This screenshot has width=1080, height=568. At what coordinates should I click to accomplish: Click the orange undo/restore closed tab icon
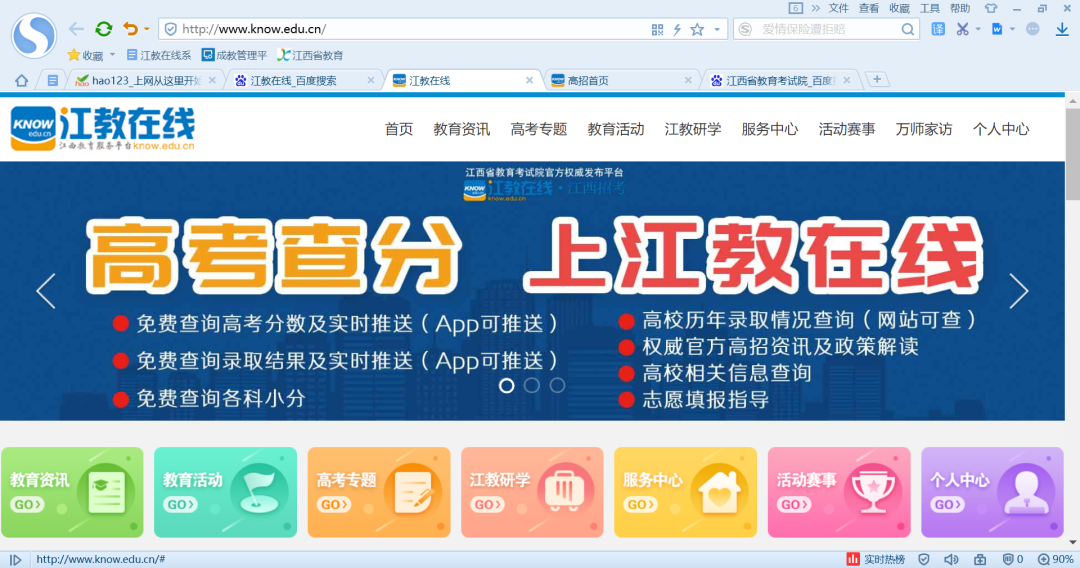(130, 29)
